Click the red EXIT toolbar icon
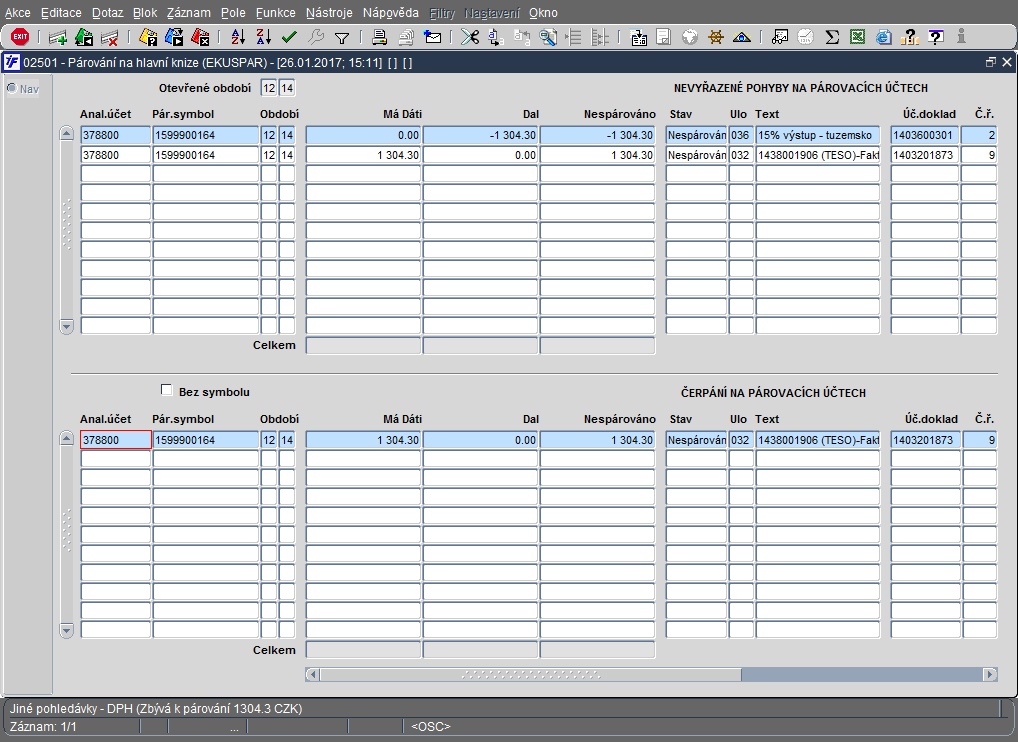This screenshot has height=742, width=1018. (20, 37)
